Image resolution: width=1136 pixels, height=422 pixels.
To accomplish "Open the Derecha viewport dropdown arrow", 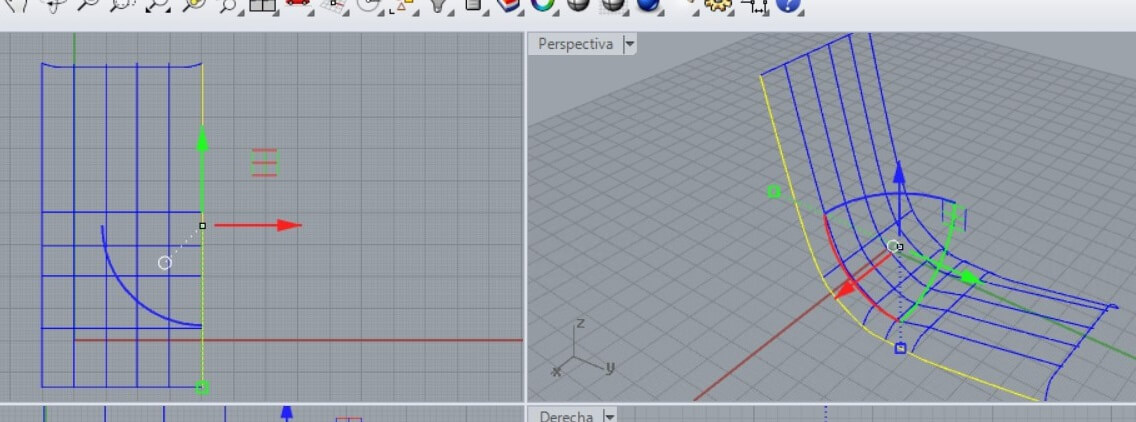I will 609,416.
